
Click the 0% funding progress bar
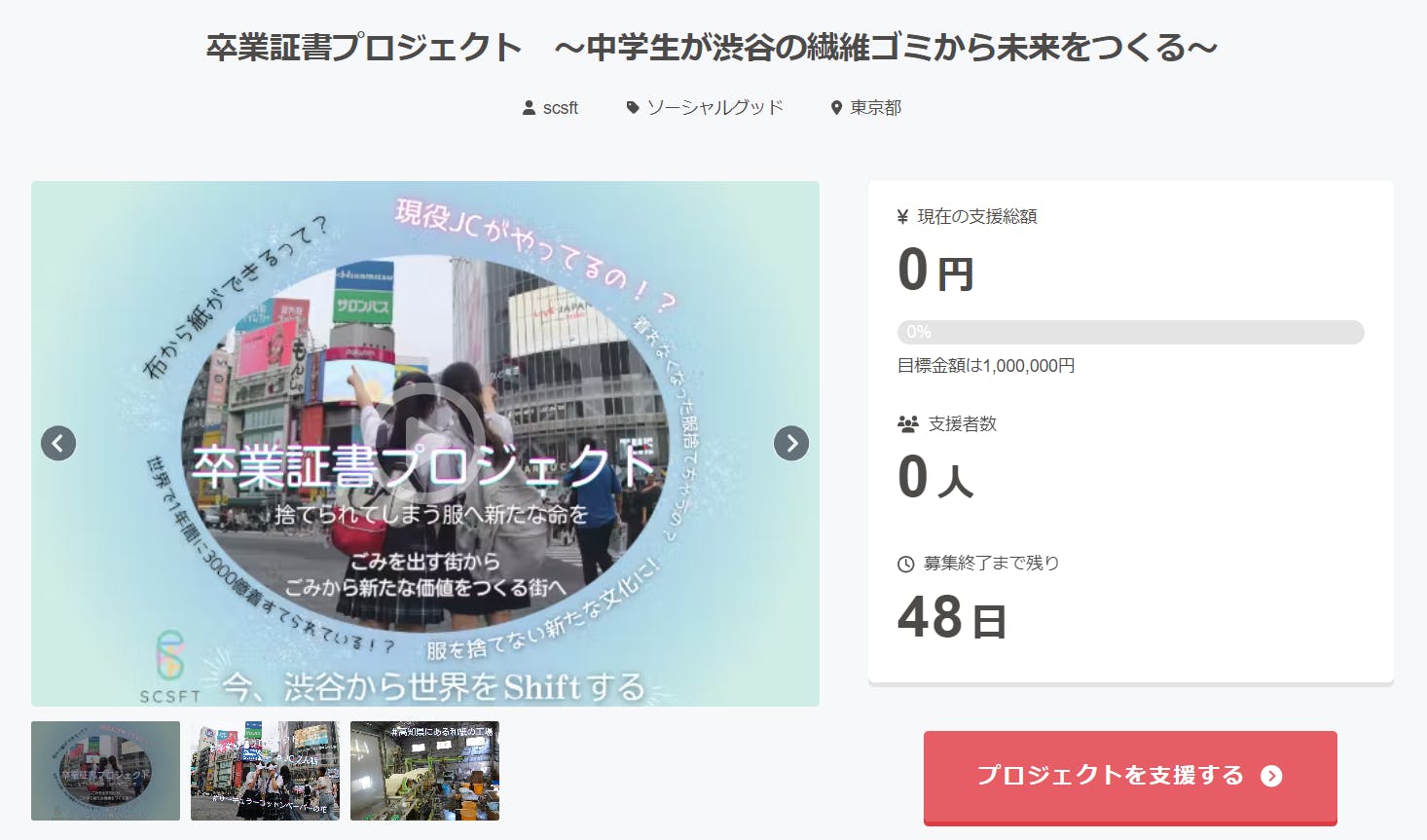(1130, 332)
